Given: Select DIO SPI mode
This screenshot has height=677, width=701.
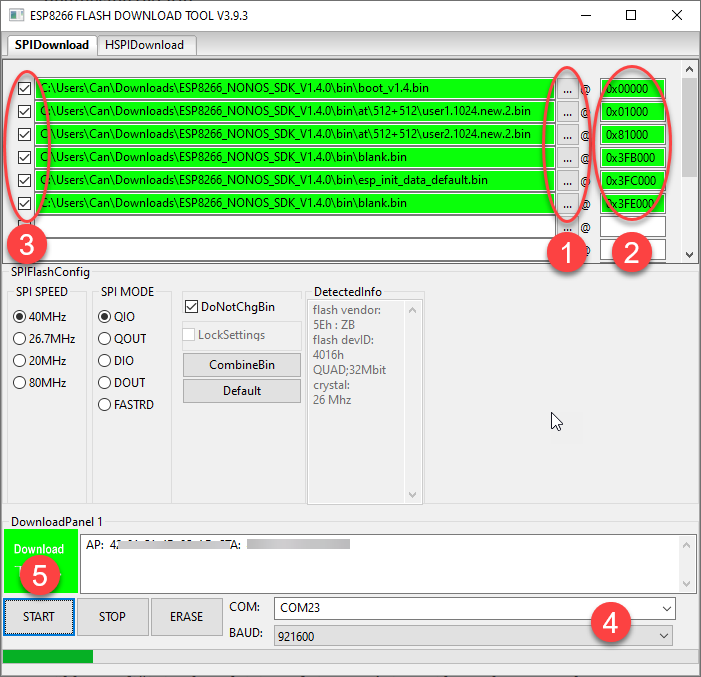Looking at the screenshot, I should pos(116,360).
